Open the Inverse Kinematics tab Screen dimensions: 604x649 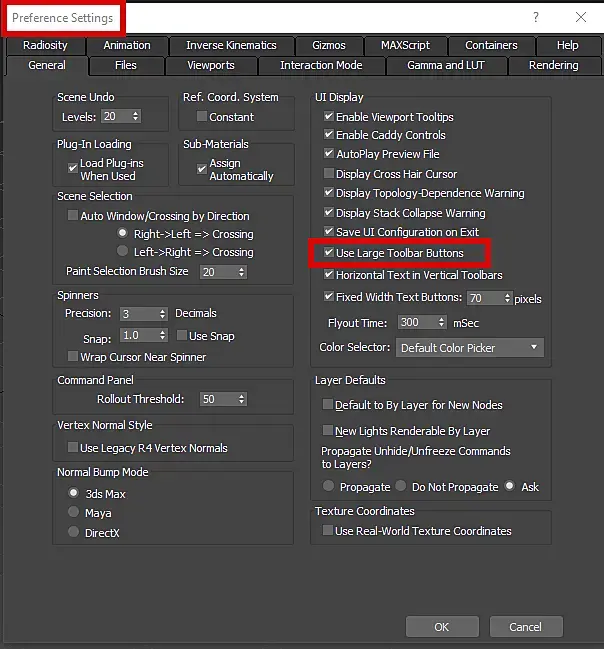231,45
